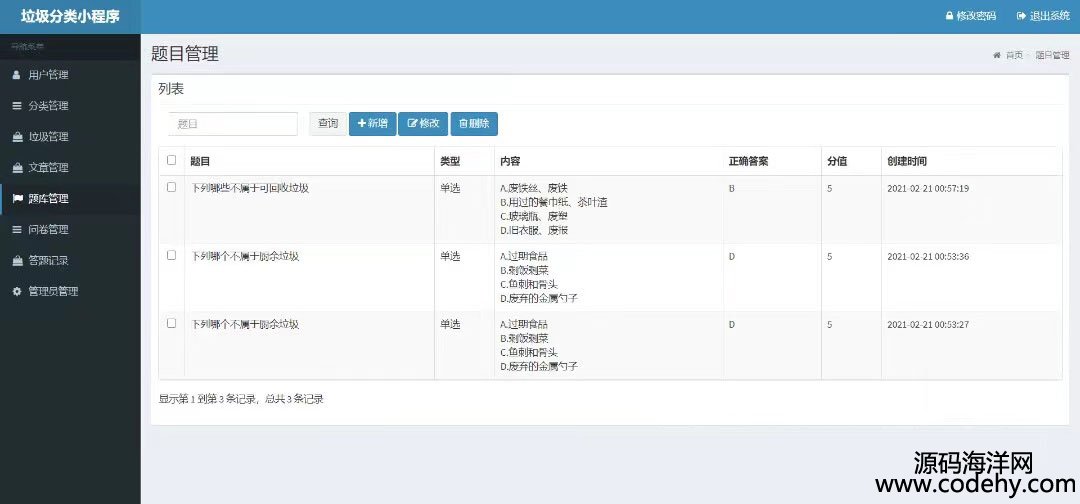This screenshot has width=1080, height=504.
Task: Click question text 下列哪些不属于可回收垃圾
Action: tap(249, 188)
